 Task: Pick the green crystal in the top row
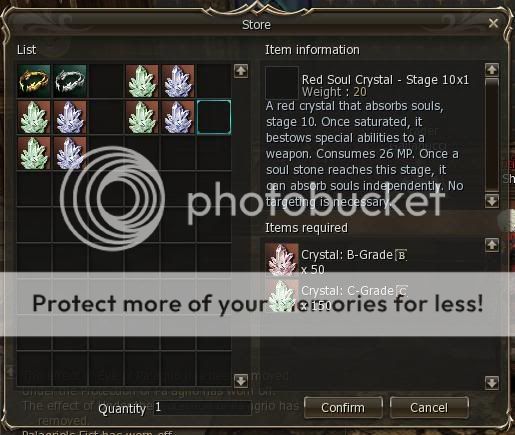click(142, 81)
